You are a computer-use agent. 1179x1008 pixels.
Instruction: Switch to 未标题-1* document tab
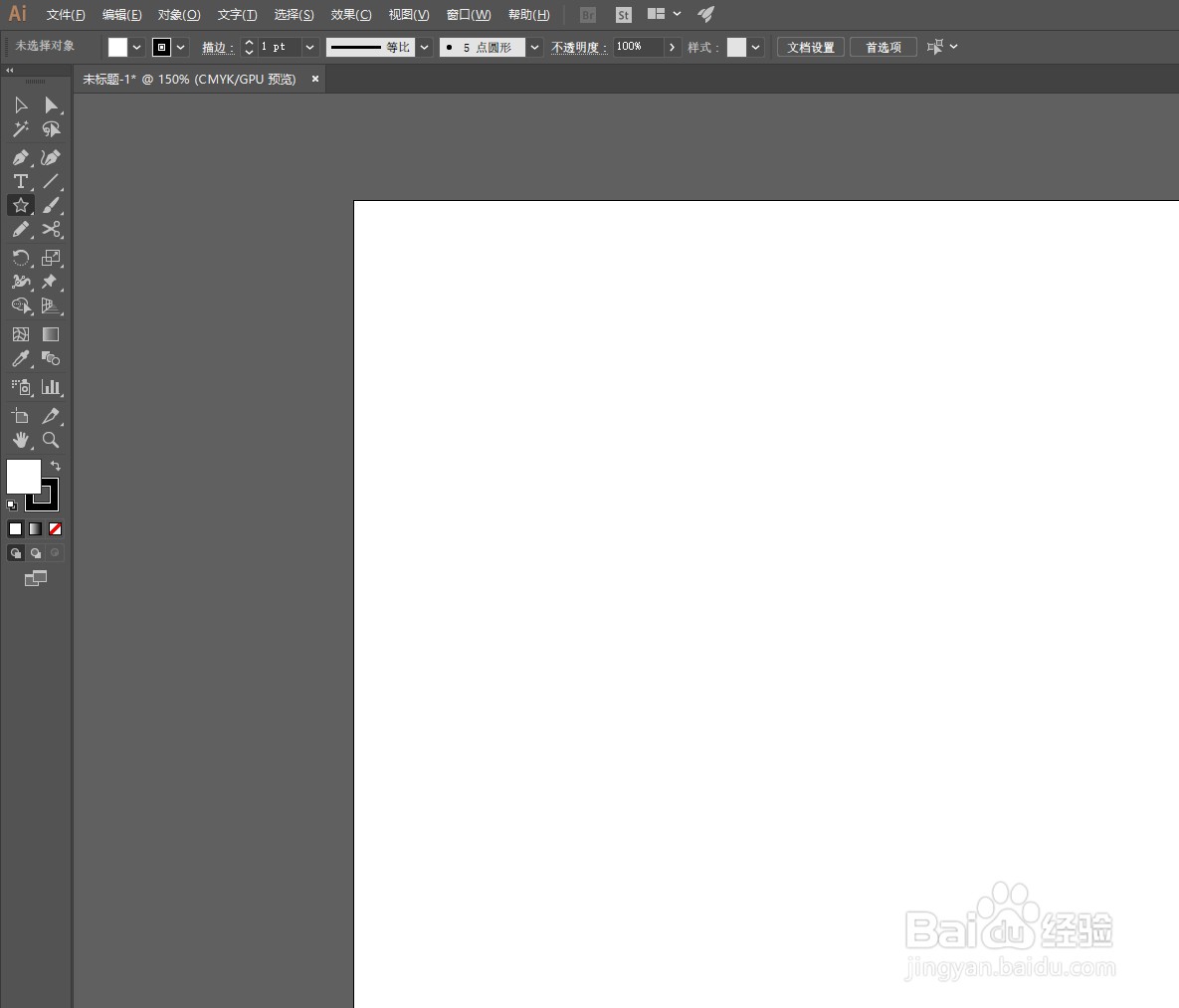pyautogui.click(x=189, y=79)
